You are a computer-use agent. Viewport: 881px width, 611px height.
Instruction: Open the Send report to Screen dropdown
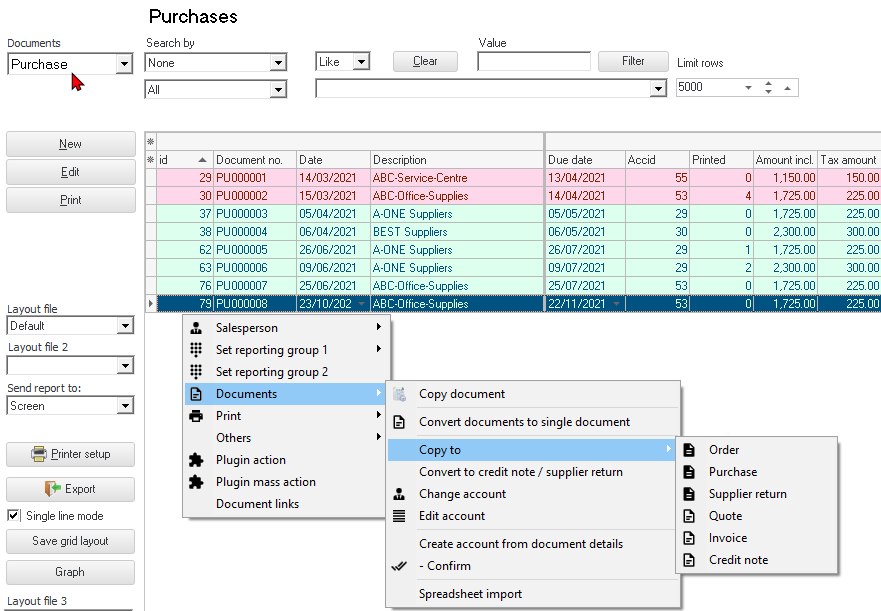pos(125,406)
